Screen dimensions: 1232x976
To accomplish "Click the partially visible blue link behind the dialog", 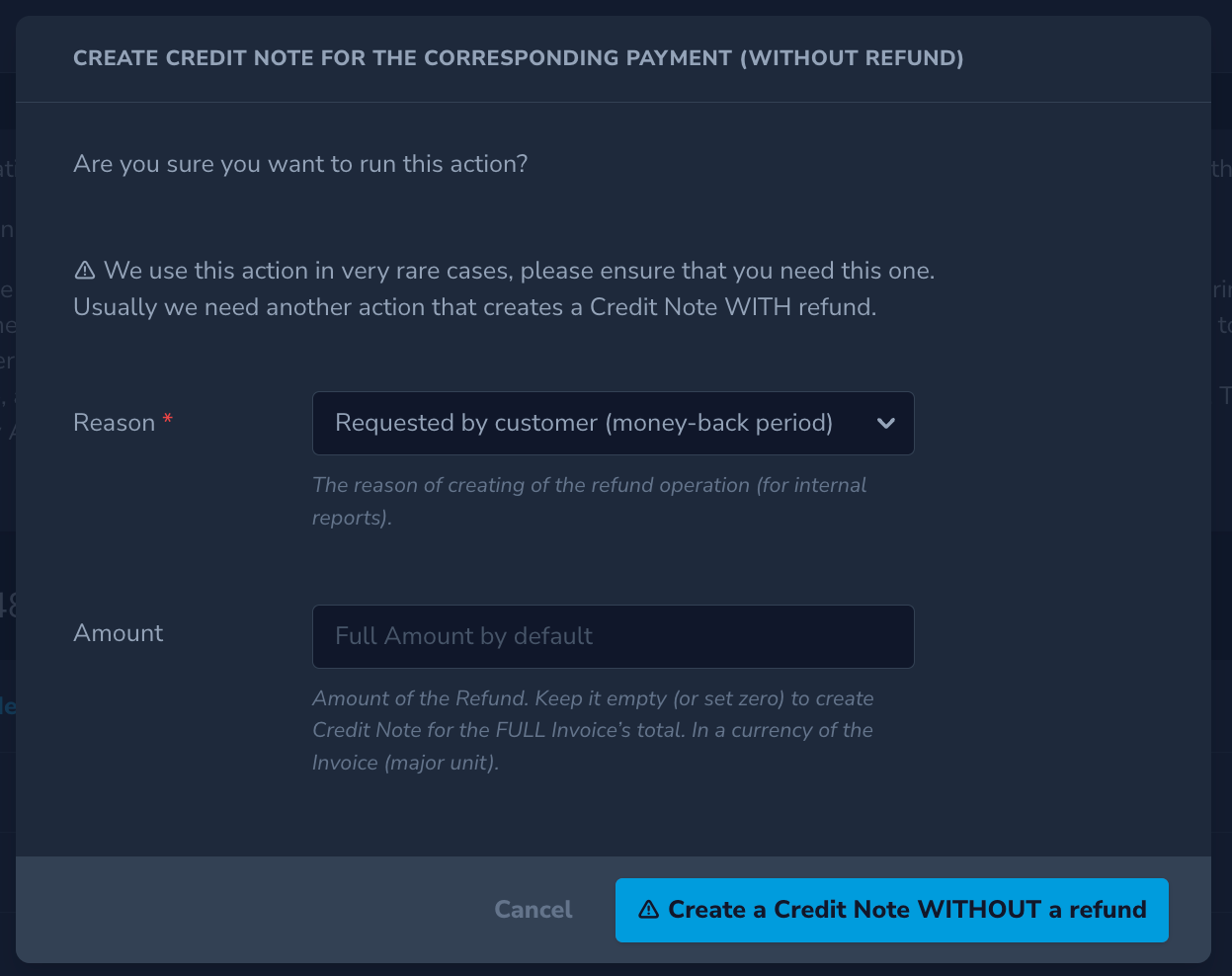I will (x=7, y=706).
